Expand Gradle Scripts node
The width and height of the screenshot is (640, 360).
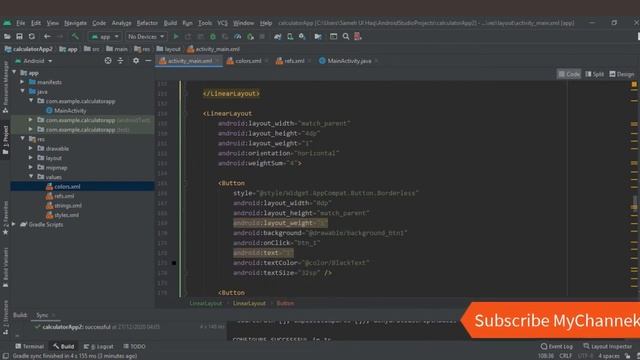click(x=14, y=224)
